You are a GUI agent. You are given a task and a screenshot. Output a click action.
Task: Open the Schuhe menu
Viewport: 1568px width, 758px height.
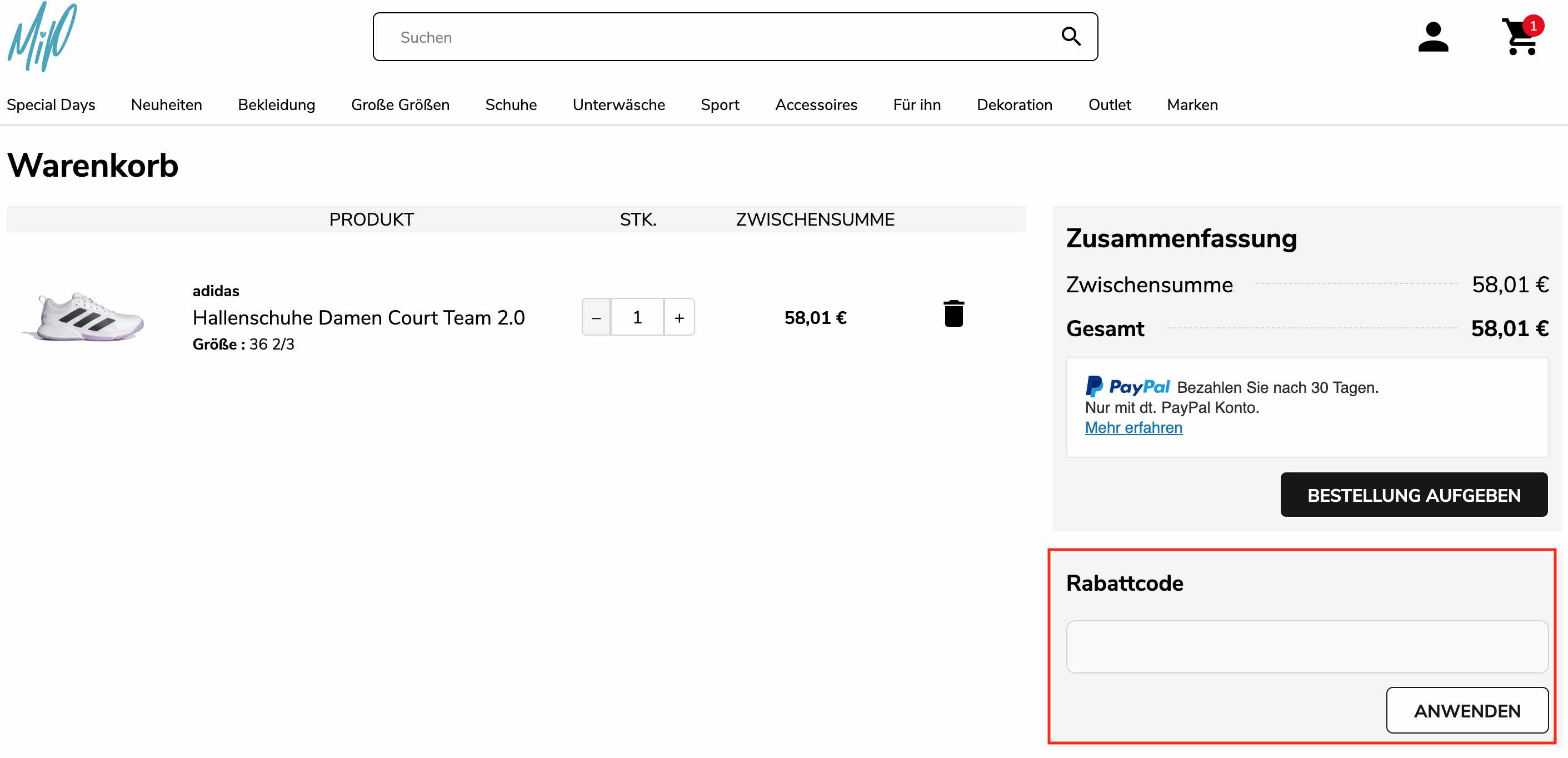pos(511,104)
